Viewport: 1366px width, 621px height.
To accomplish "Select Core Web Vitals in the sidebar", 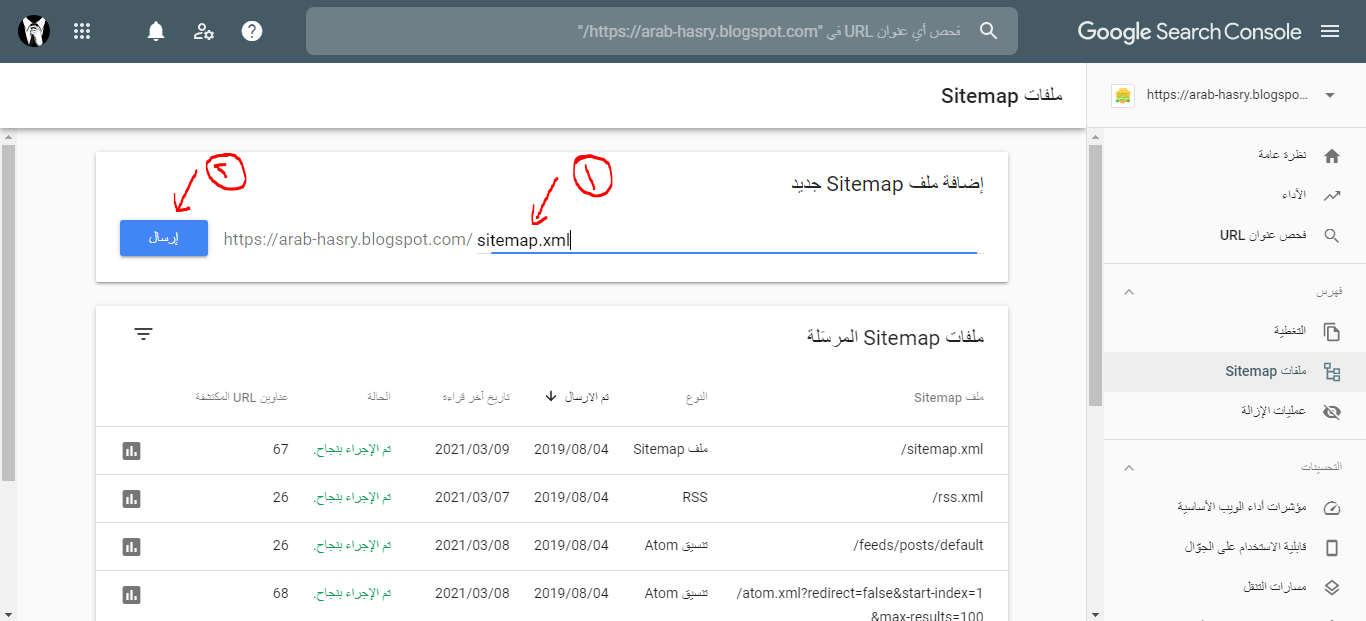I will click(x=1235, y=508).
